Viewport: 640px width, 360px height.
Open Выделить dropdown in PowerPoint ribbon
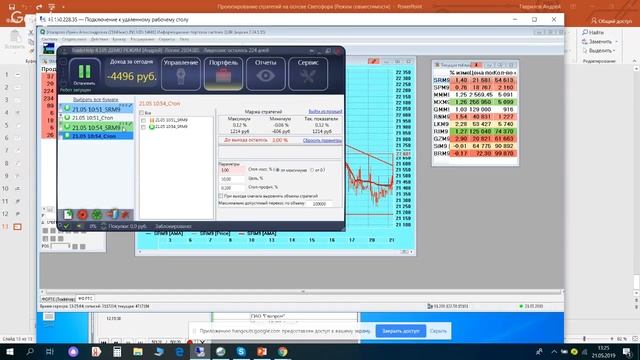click(x=600, y=51)
